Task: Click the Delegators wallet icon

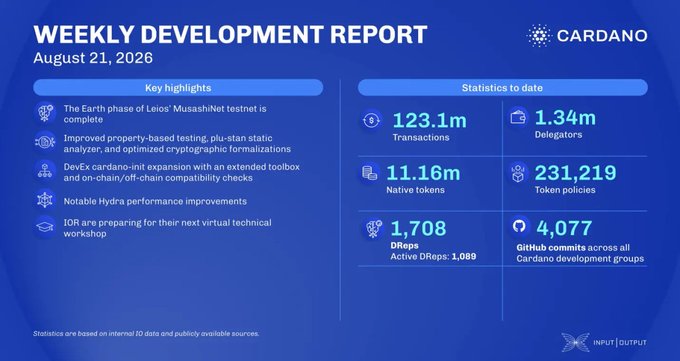Action: (x=518, y=118)
